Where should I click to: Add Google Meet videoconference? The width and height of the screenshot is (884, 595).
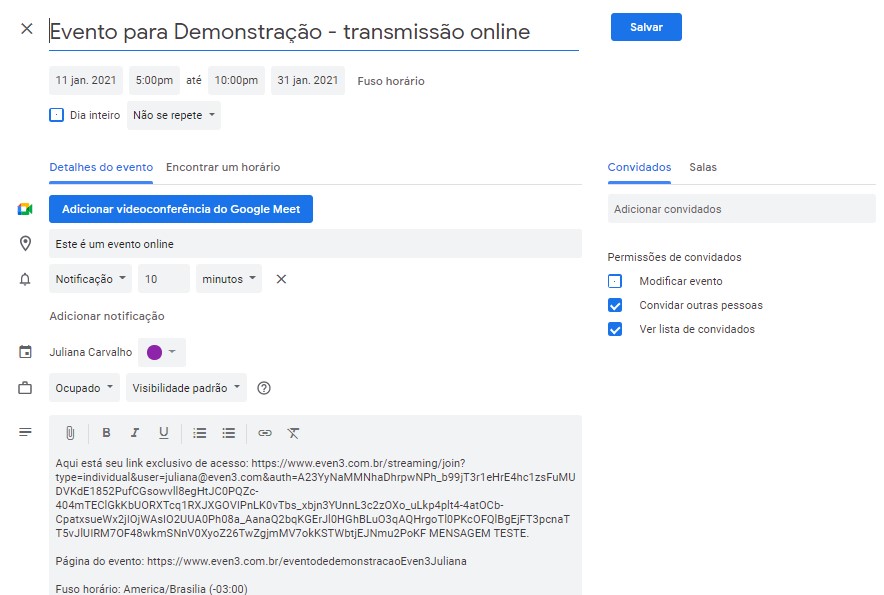[x=181, y=209]
